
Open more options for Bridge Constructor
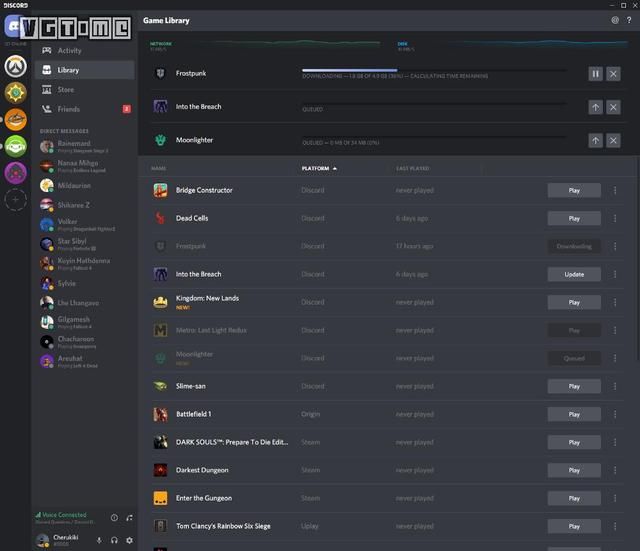point(615,190)
